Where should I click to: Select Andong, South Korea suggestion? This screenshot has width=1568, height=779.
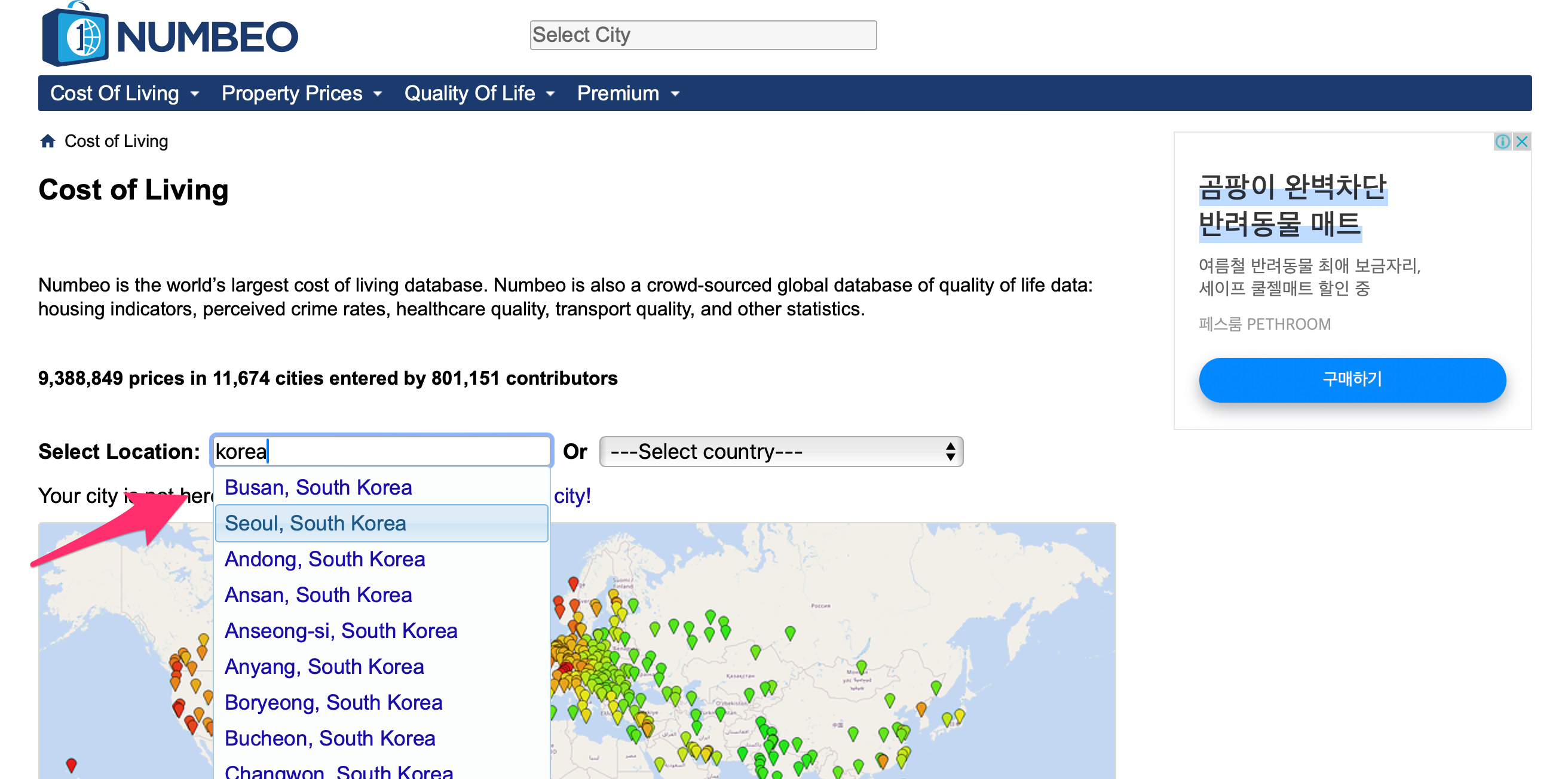324,559
